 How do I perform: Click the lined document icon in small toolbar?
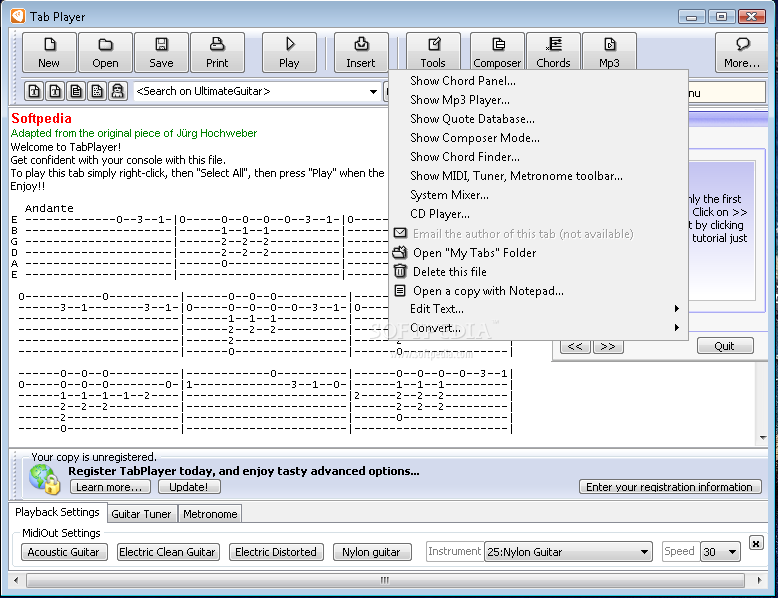pyautogui.click(x=76, y=91)
